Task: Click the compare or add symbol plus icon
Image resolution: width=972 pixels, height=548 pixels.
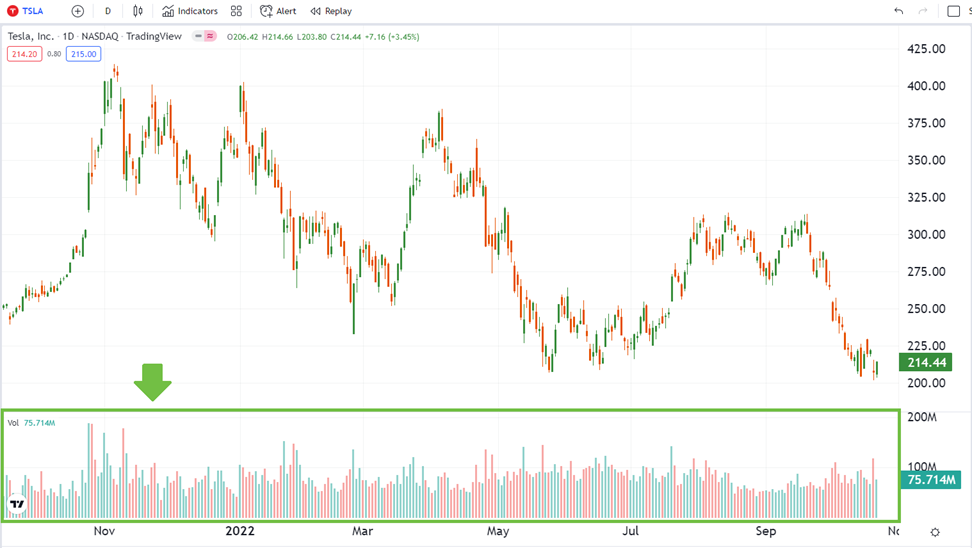Action: tap(77, 11)
